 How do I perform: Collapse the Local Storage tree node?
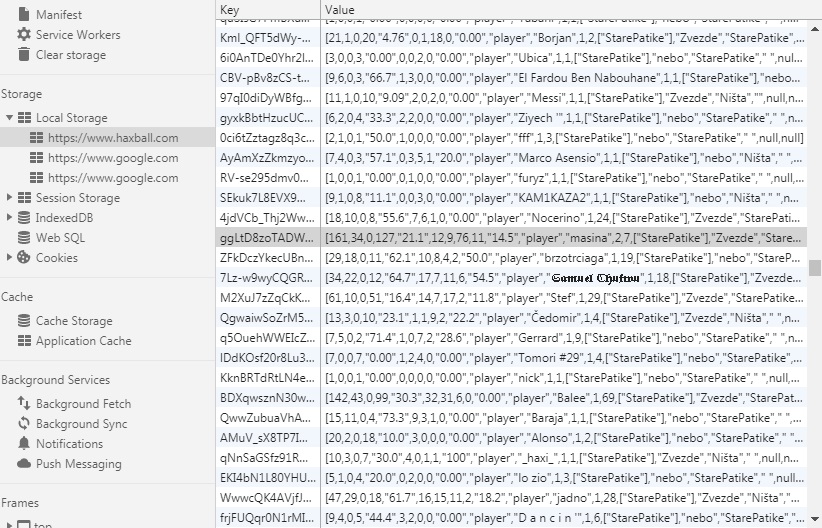click(10, 118)
